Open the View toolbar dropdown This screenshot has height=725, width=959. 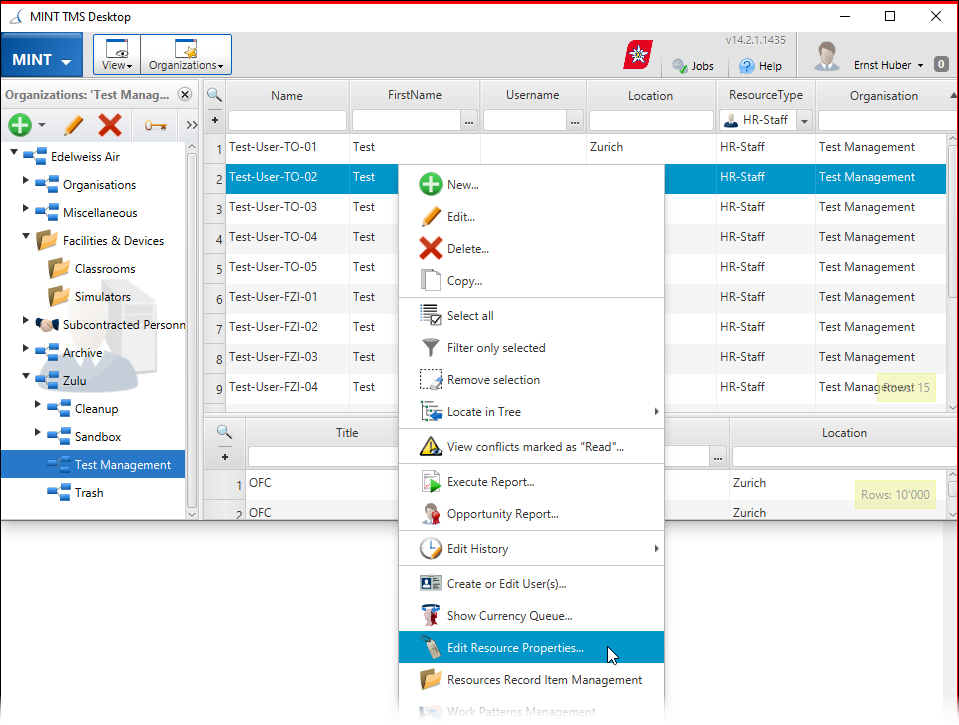(x=117, y=54)
